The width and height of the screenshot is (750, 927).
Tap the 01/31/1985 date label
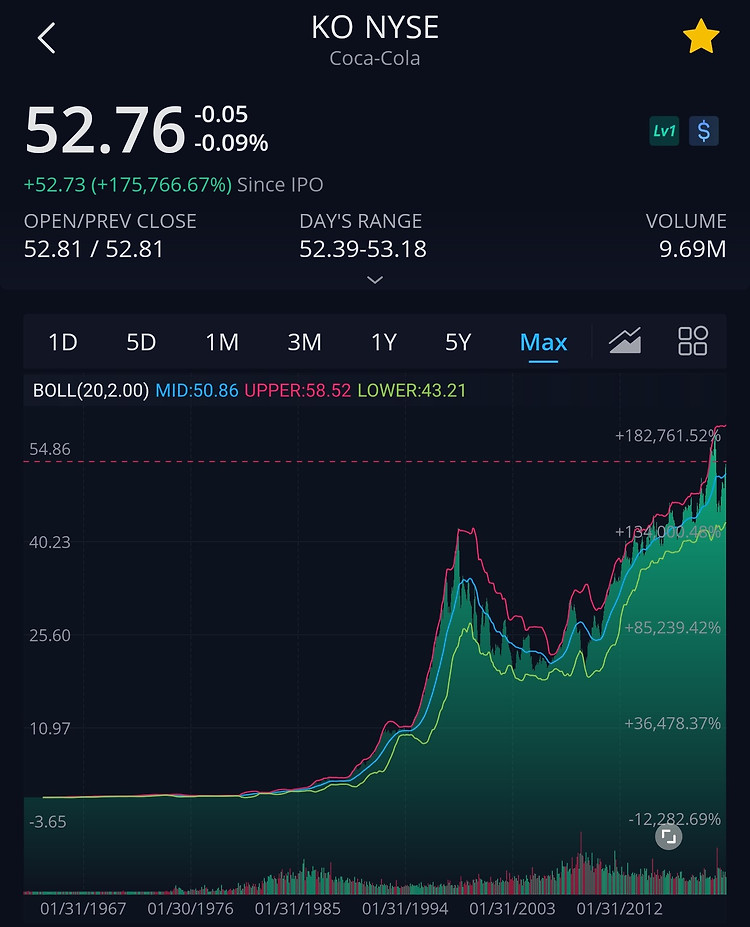297,909
